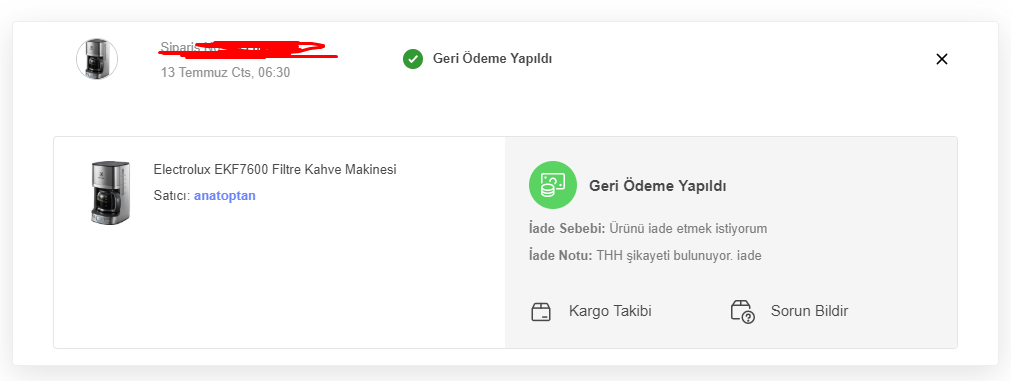Click the İade Notu note line

pos(645,256)
